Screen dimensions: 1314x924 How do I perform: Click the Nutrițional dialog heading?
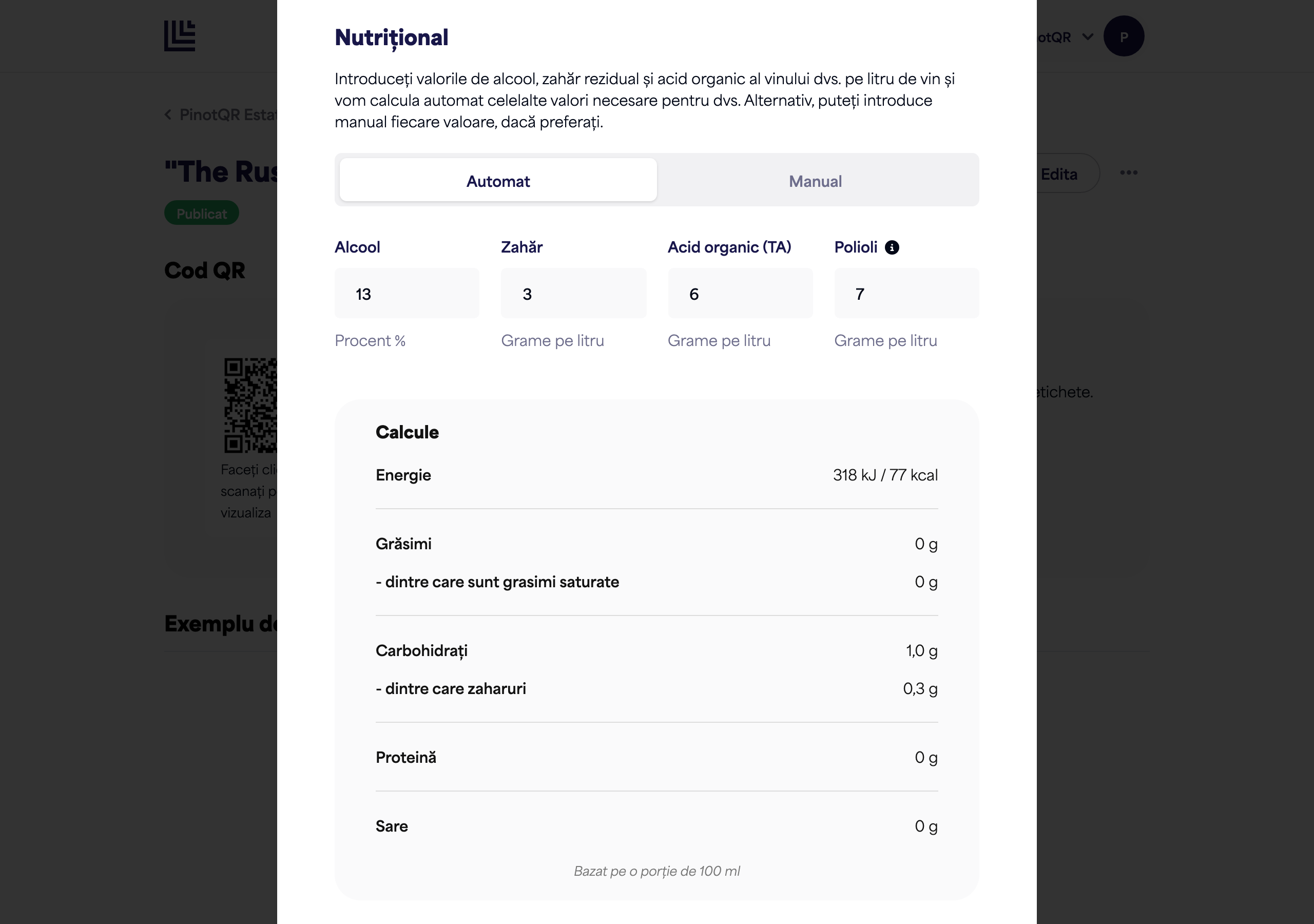click(x=392, y=38)
